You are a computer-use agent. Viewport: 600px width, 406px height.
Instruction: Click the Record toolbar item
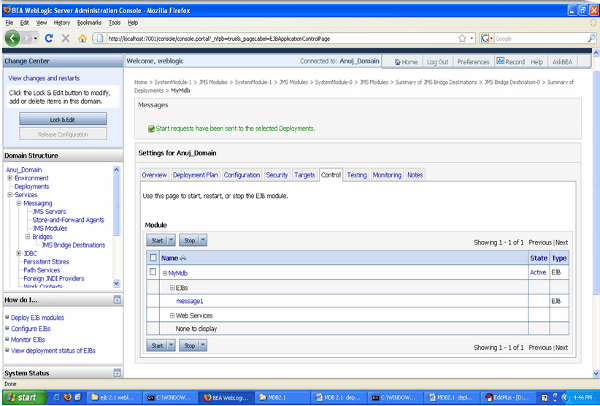click(x=510, y=61)
